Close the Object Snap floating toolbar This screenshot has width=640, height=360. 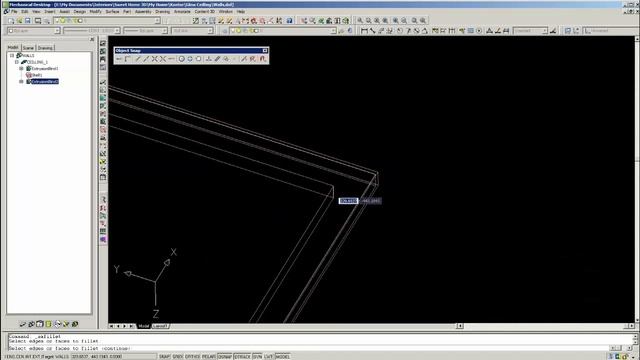click(x=265, y=51)
